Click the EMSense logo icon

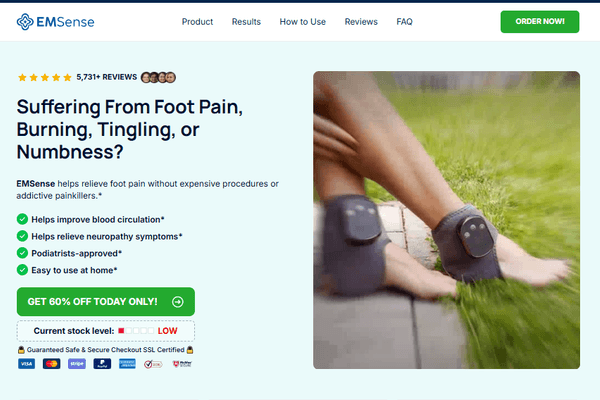[x=25, y=22]
